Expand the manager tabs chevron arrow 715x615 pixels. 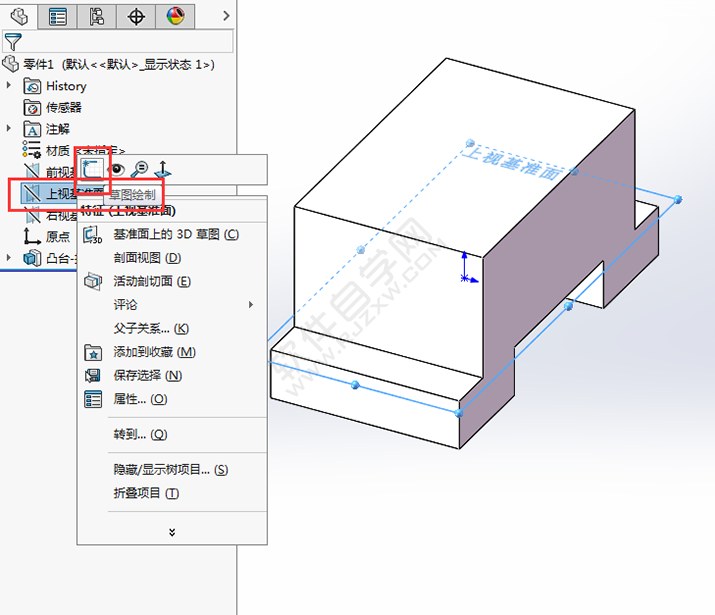coord(226,16)
